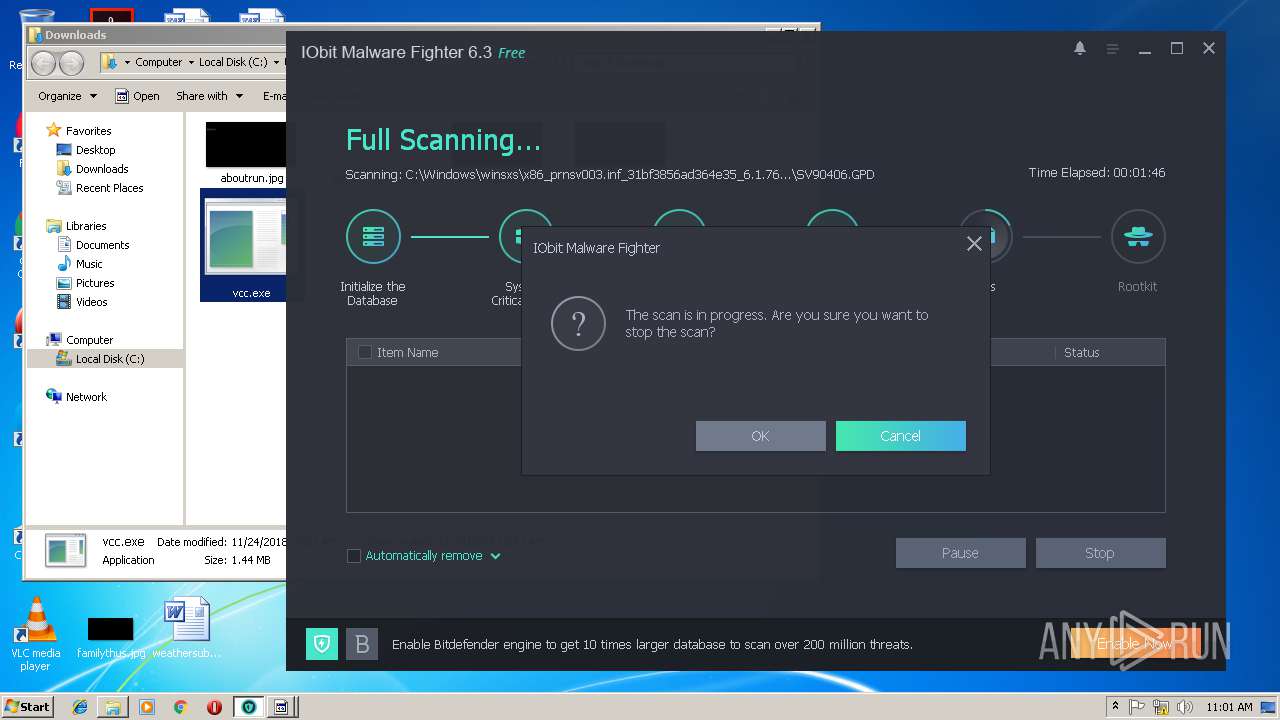Click the Status column header

[x=1082, y=352]
